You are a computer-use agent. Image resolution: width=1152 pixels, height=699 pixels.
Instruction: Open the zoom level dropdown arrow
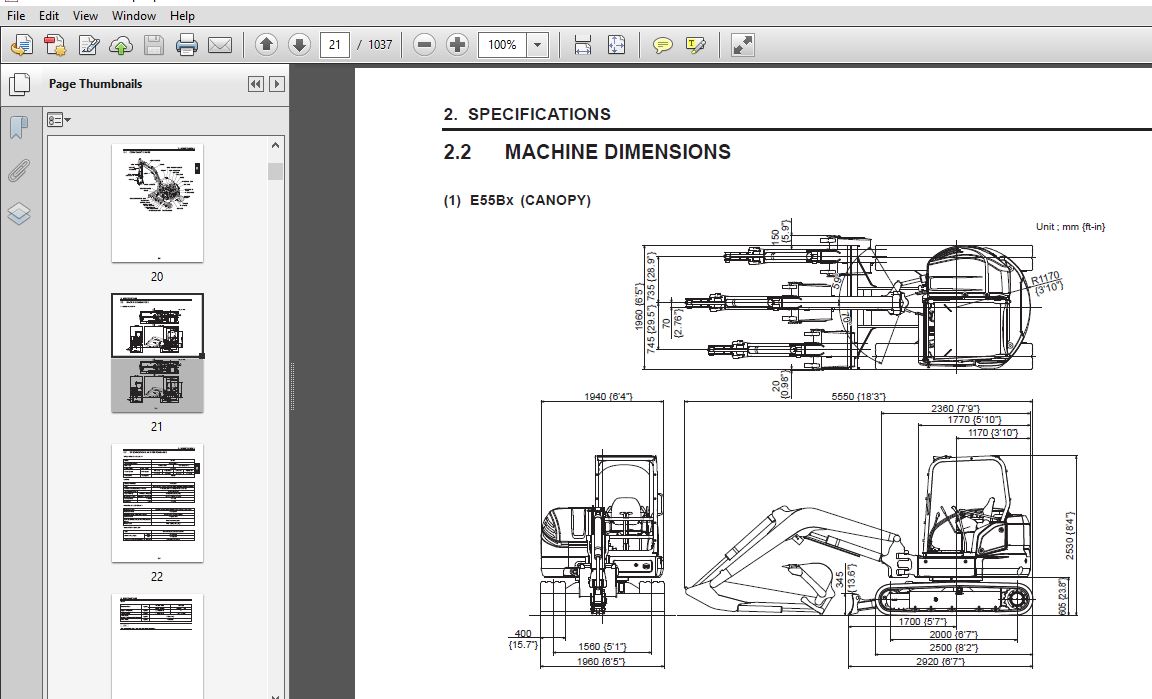538,45
